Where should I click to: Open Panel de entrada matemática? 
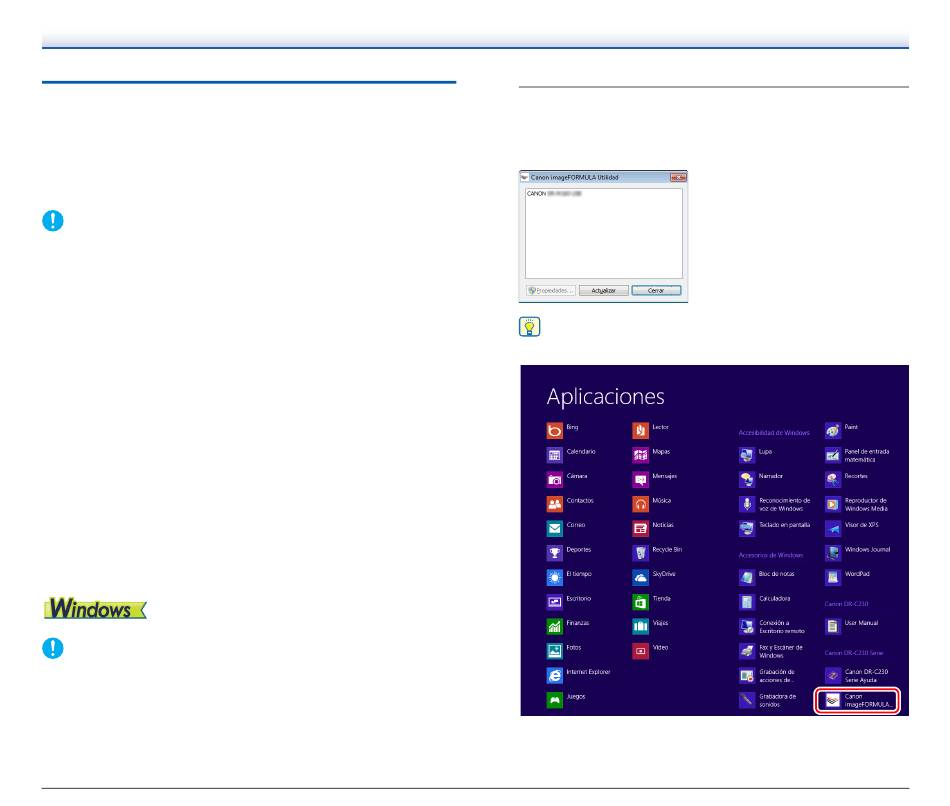[858, 455]
